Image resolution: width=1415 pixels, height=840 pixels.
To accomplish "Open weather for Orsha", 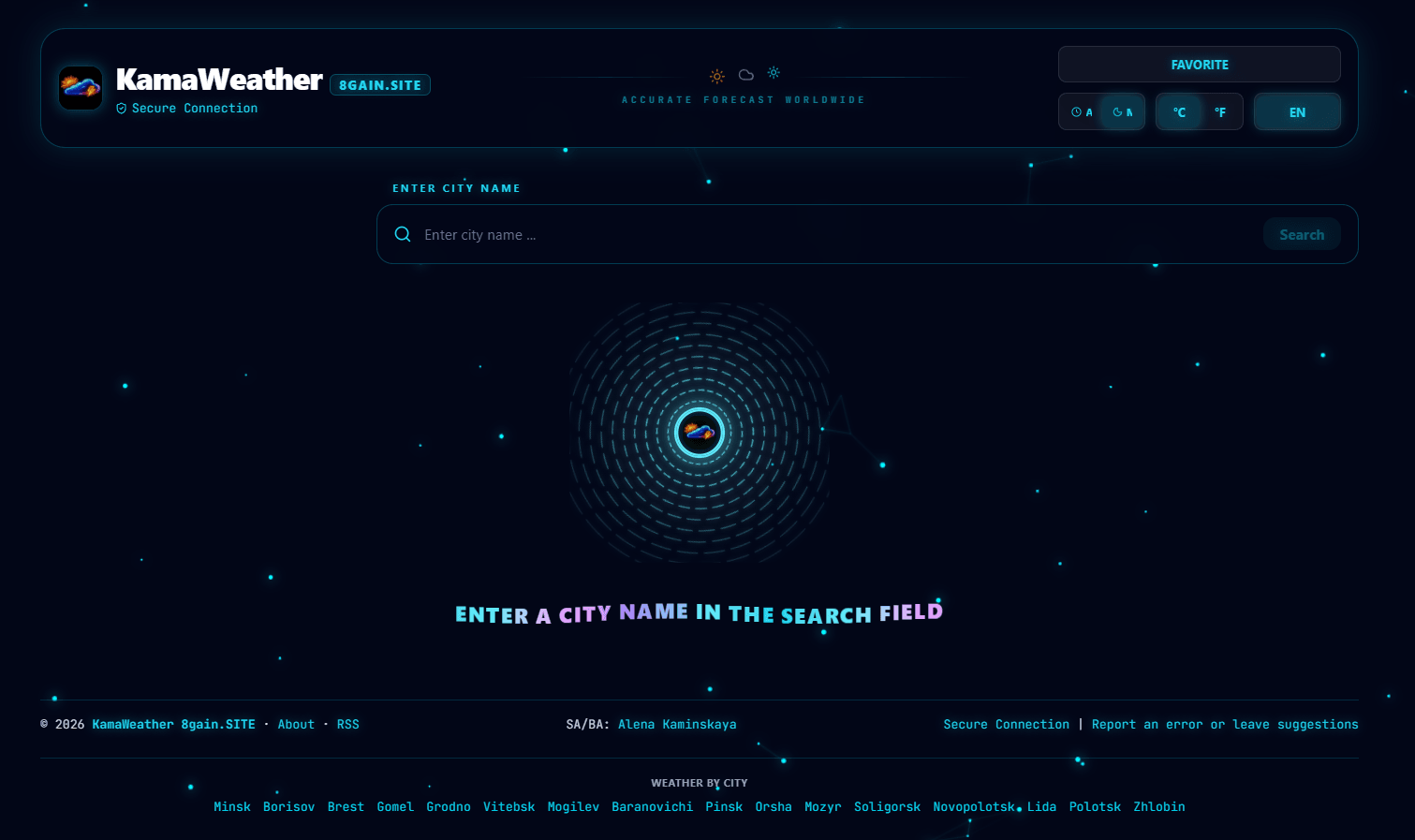I will tap(774, 807).
